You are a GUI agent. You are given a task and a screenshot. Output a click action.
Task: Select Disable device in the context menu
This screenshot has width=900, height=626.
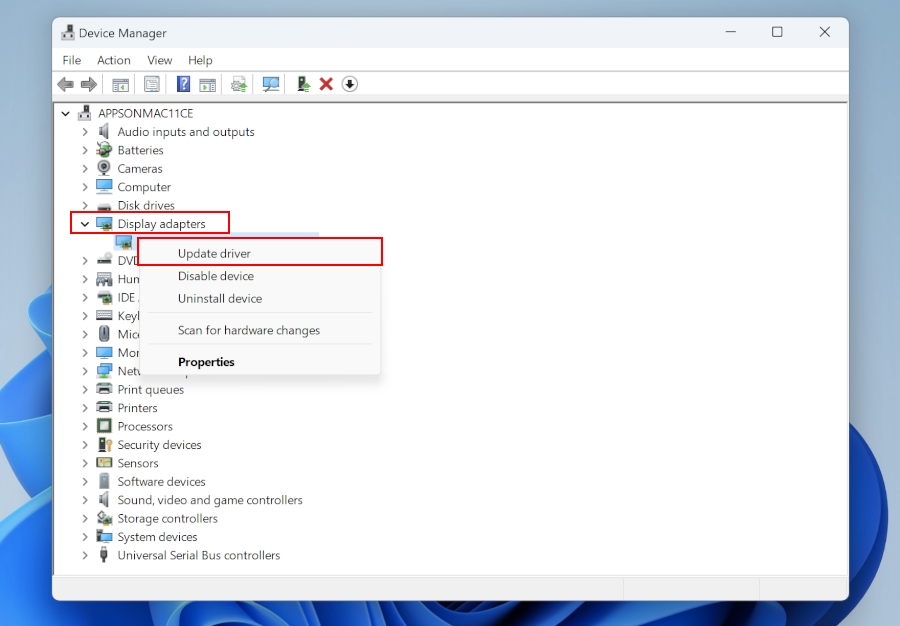coord(216,276)
